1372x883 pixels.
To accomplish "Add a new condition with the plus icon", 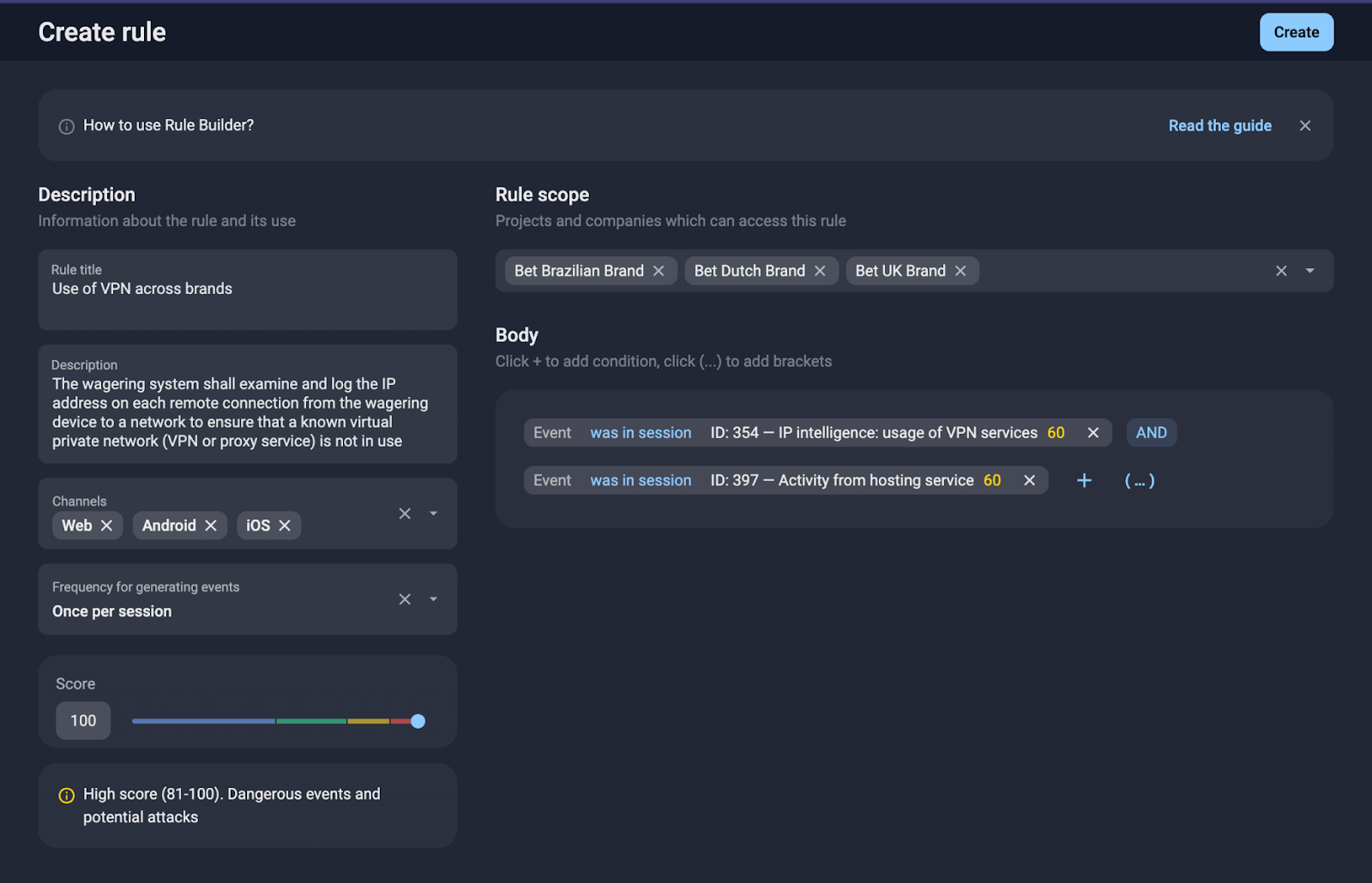I will click(x=1084, y=480).
